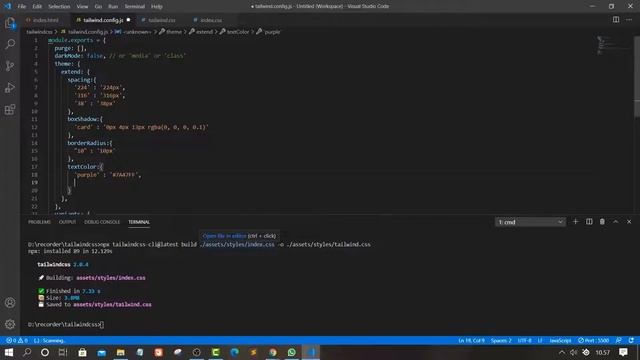
Task: Open Microsoft Store from taskbar
Action: click(82, 352)
